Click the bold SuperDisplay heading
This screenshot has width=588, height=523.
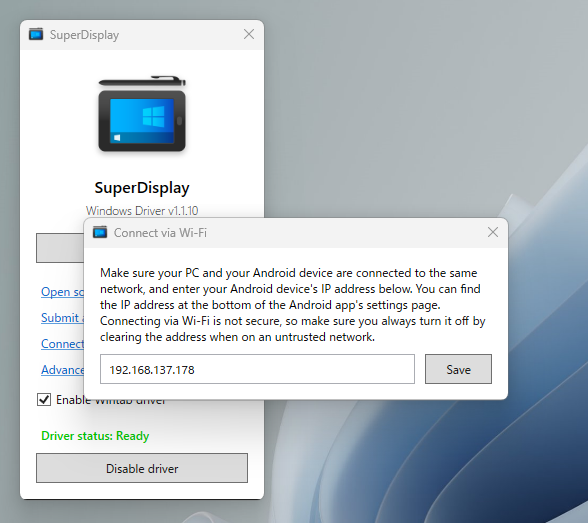click(x=142, y=188)
